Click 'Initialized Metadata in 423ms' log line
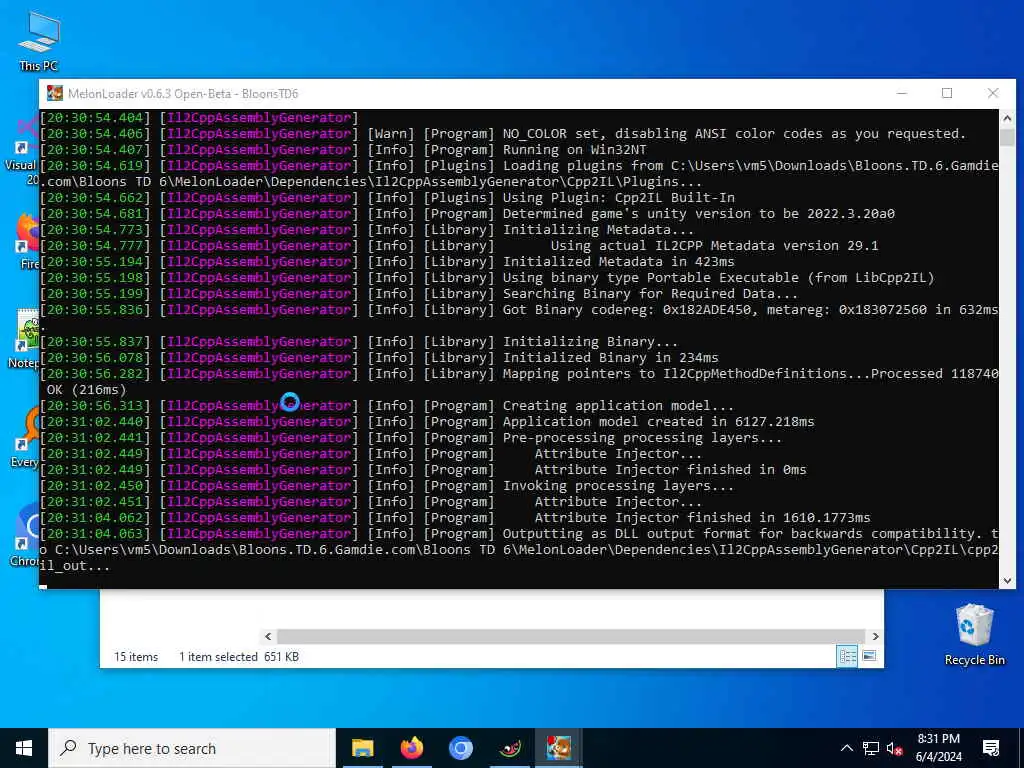The width and height of the screenshot is (1024, 768). [x=387, y=261]
